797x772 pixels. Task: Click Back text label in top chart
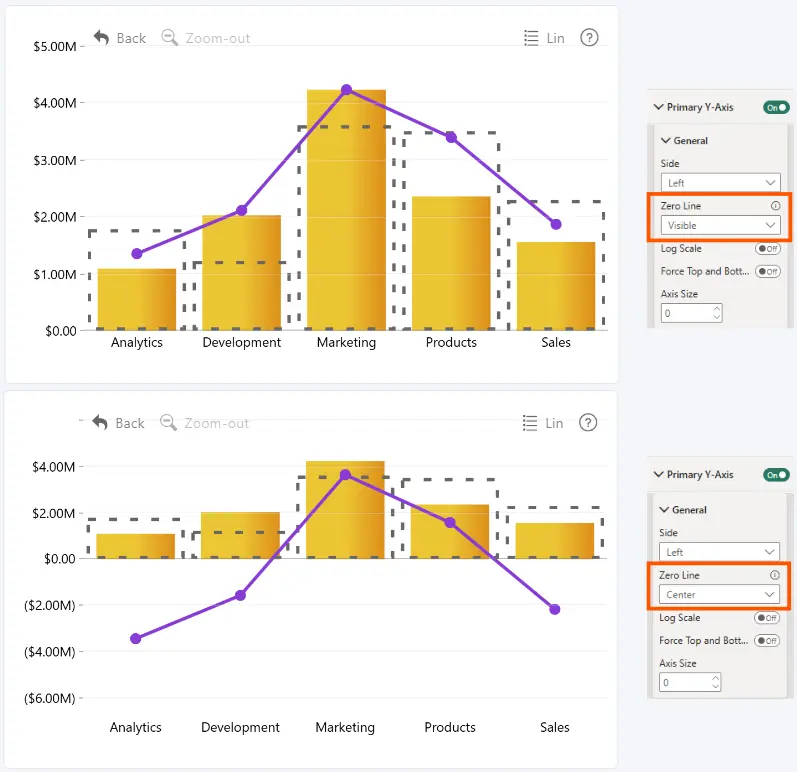coord(131,38)
